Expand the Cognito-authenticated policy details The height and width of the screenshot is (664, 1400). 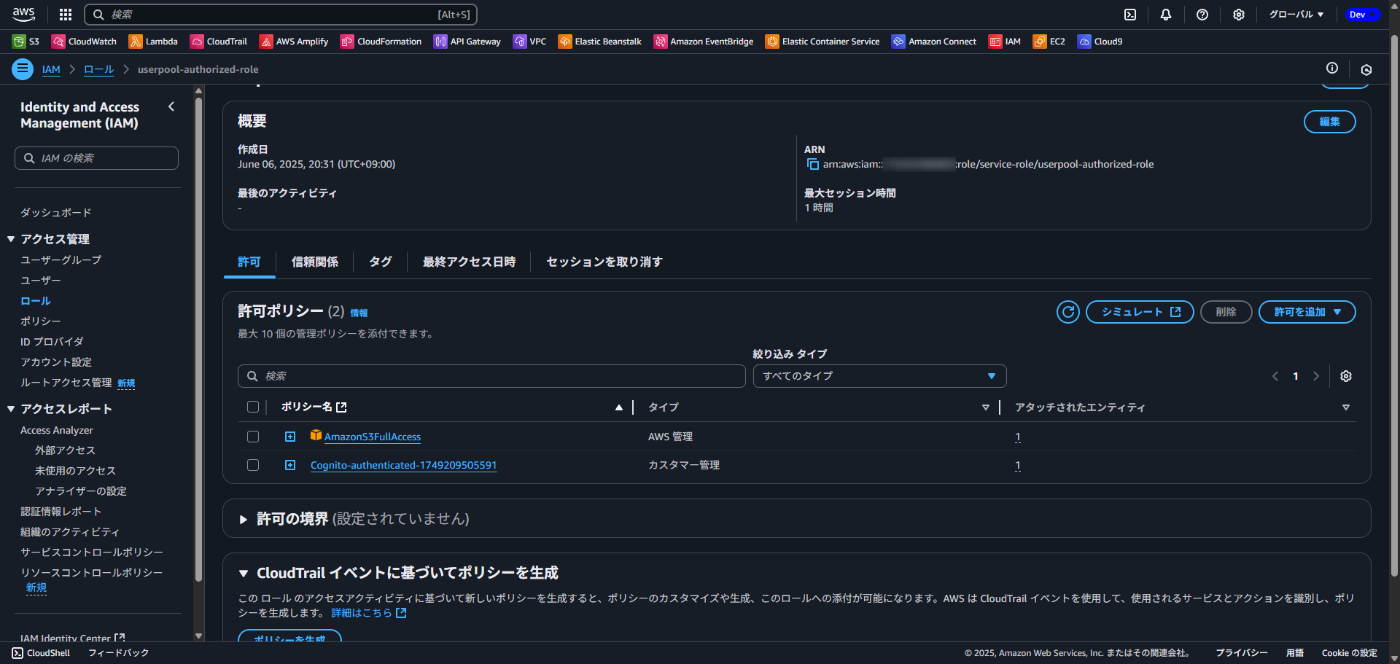click(290, 465)
